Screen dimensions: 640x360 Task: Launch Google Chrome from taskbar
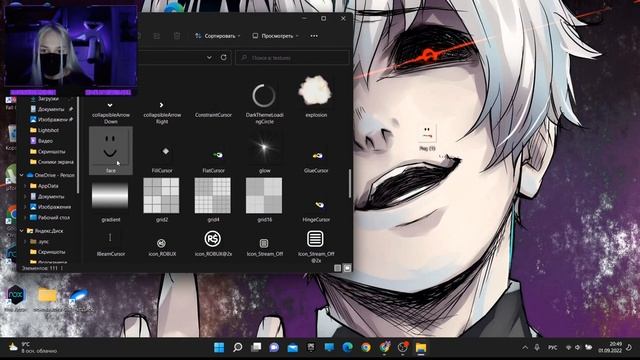click(366, 347)
